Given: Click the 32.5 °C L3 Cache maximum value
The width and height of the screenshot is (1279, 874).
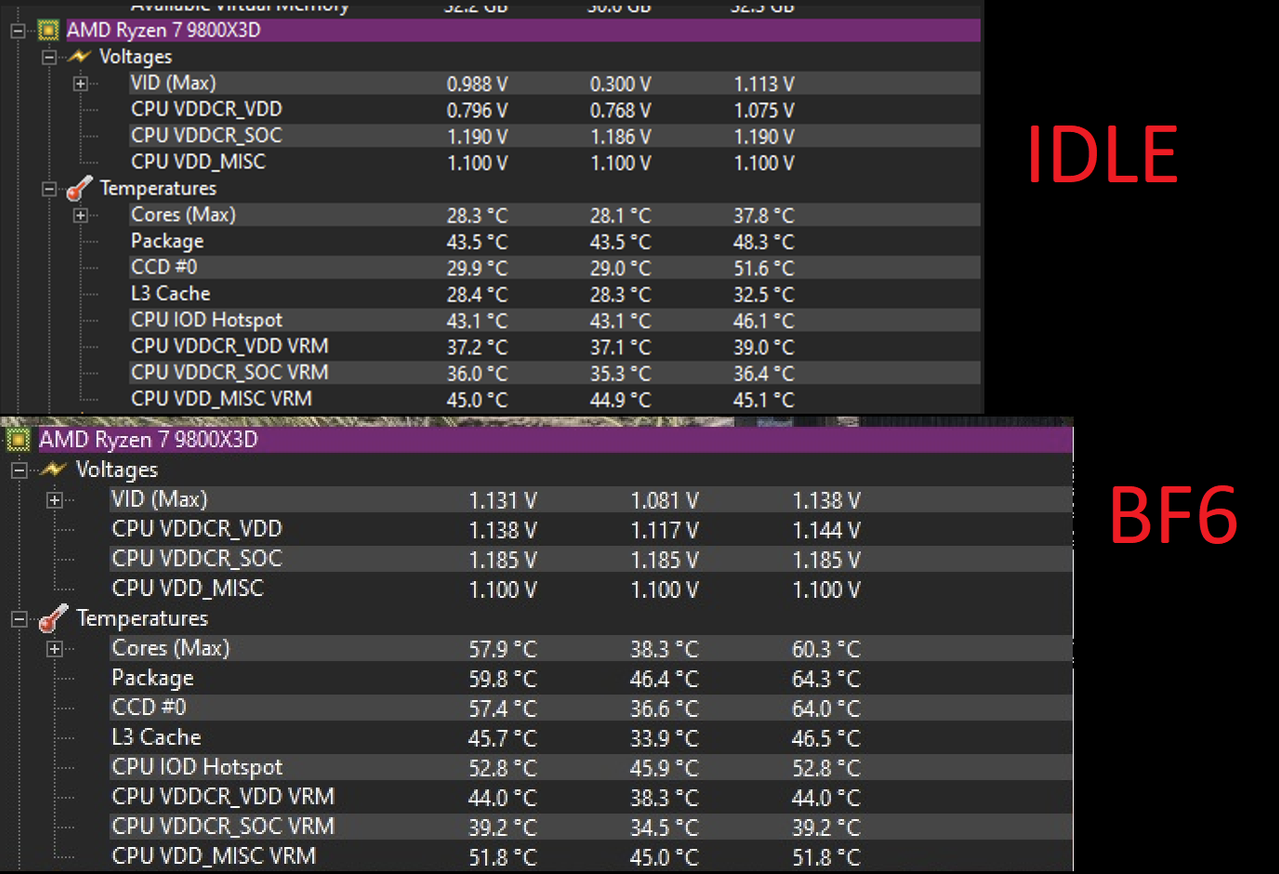Looking at the screenshot, I should (x=764, y=294).
